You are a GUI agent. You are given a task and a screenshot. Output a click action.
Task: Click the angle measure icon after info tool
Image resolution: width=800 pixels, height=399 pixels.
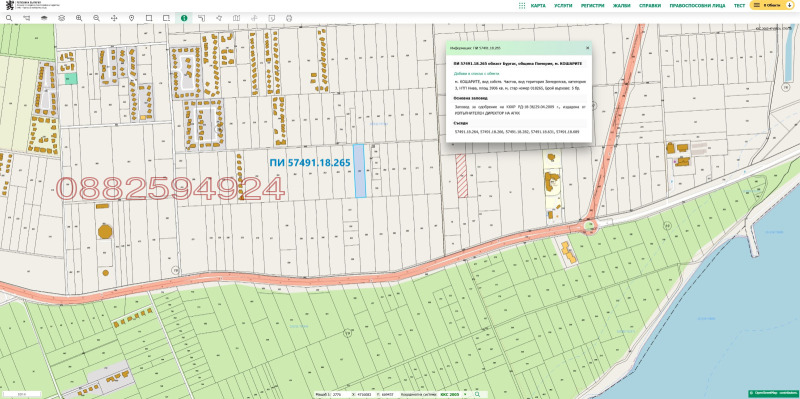[x=202, y=18]
